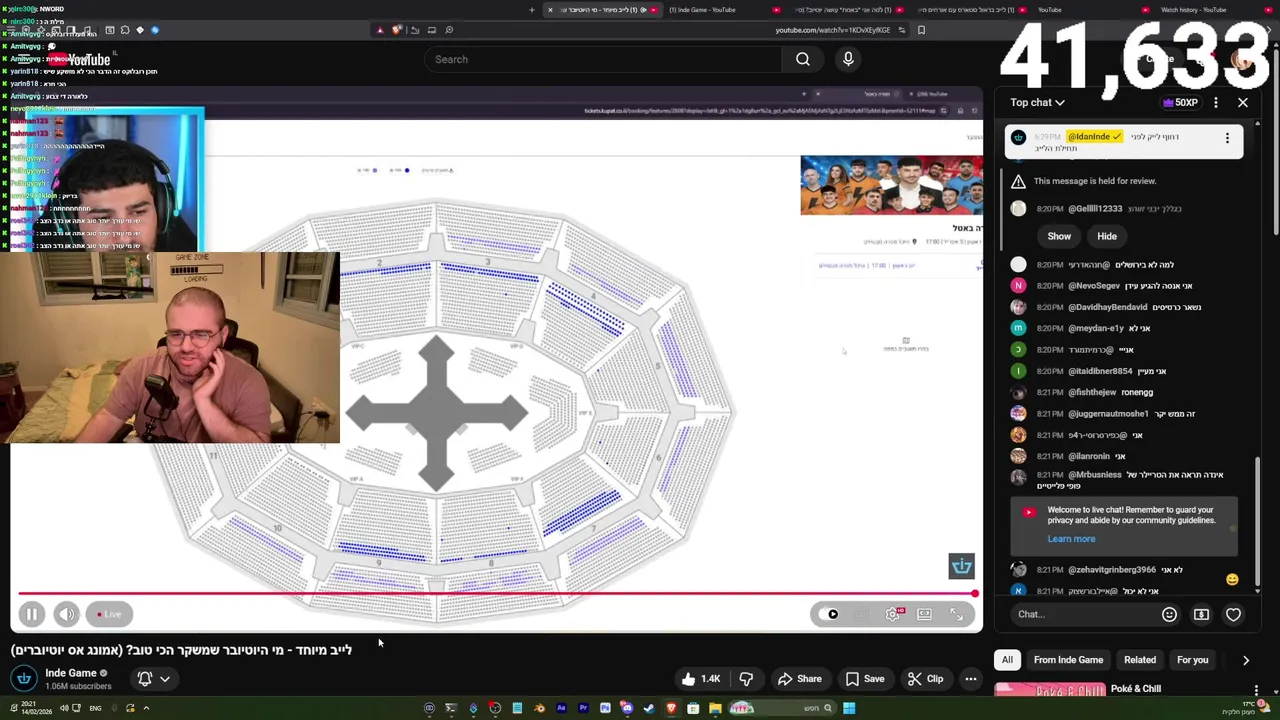Select From Inde Game chip
Screen dimensions: 1280x720
coord(1068,660)
